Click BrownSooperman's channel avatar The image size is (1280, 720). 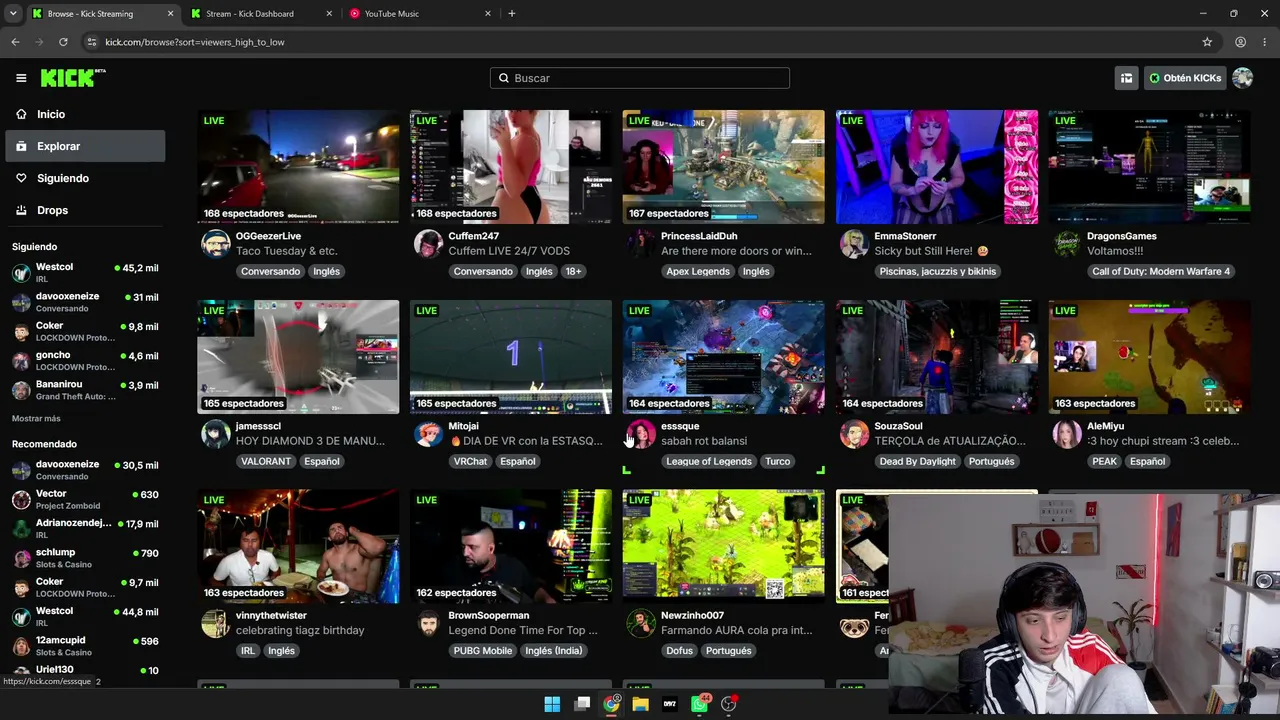click(428, 623)
